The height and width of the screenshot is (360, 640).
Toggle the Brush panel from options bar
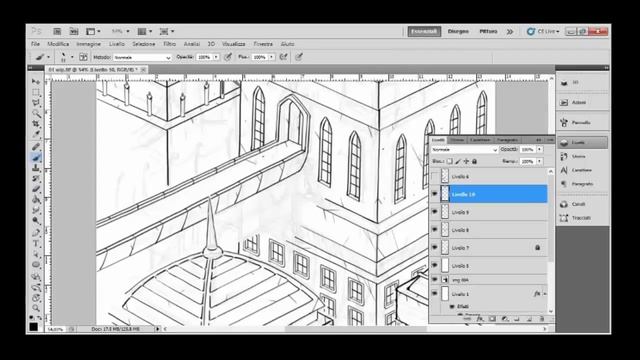[x=83, y=57]
